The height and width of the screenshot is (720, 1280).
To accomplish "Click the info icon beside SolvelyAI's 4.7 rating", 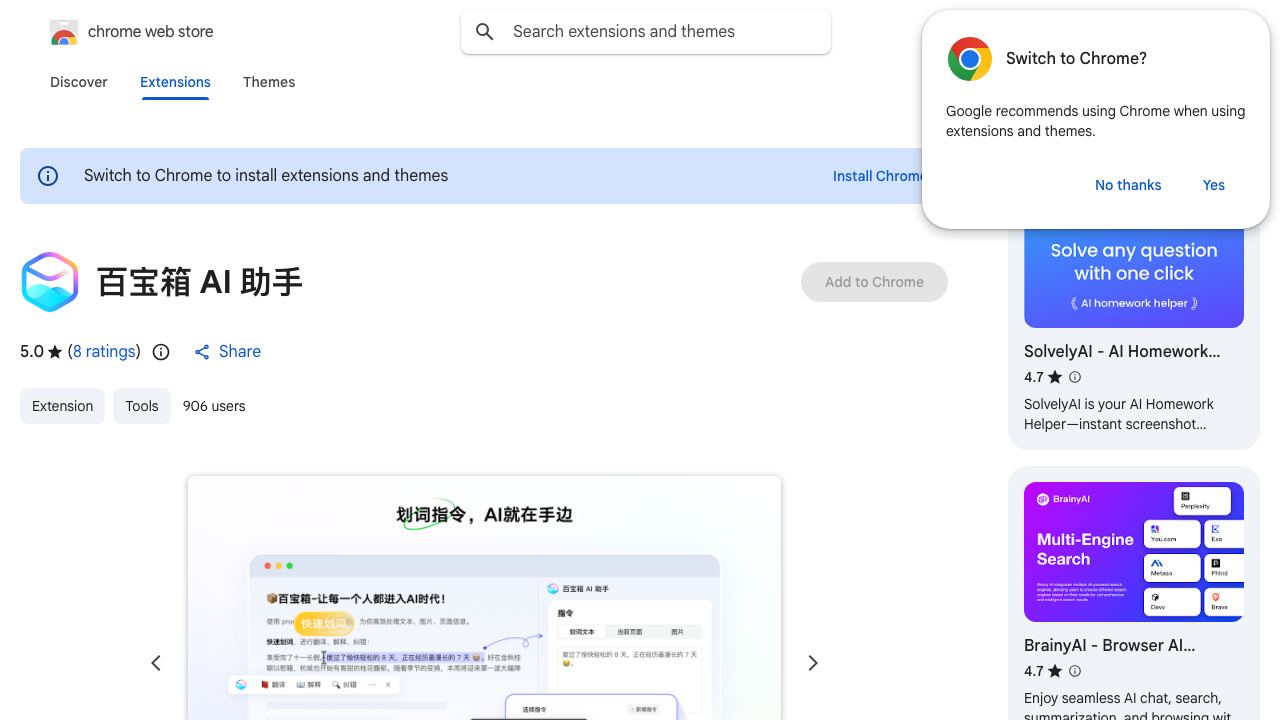I will [x=1075, y=377].
